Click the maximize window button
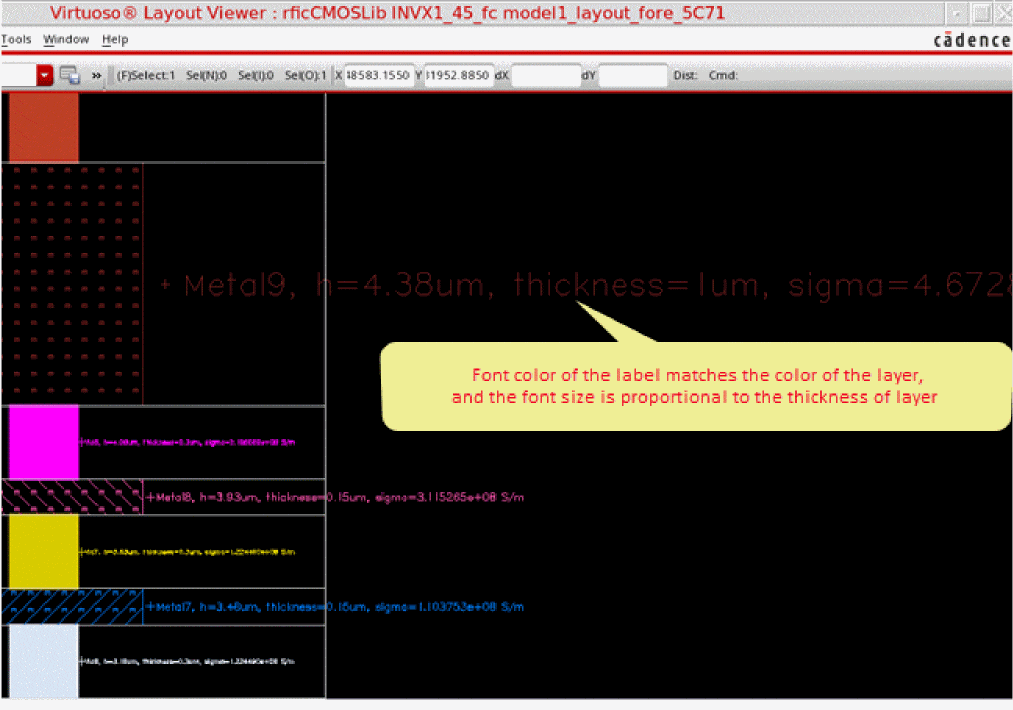 click(981, 13)
